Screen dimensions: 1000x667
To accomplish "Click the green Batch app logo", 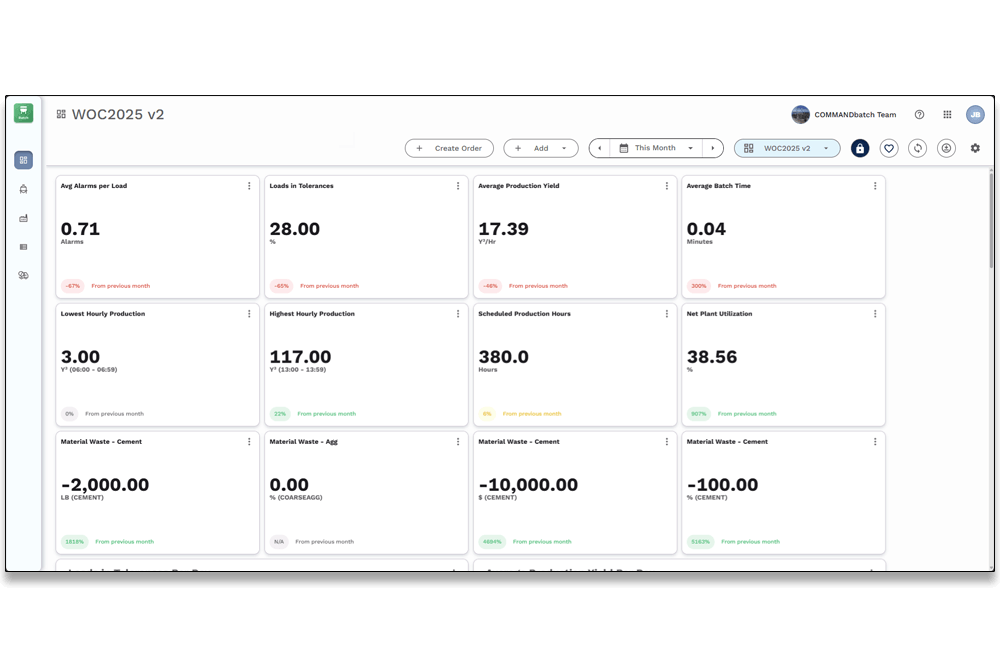I will tap(24, 113).
